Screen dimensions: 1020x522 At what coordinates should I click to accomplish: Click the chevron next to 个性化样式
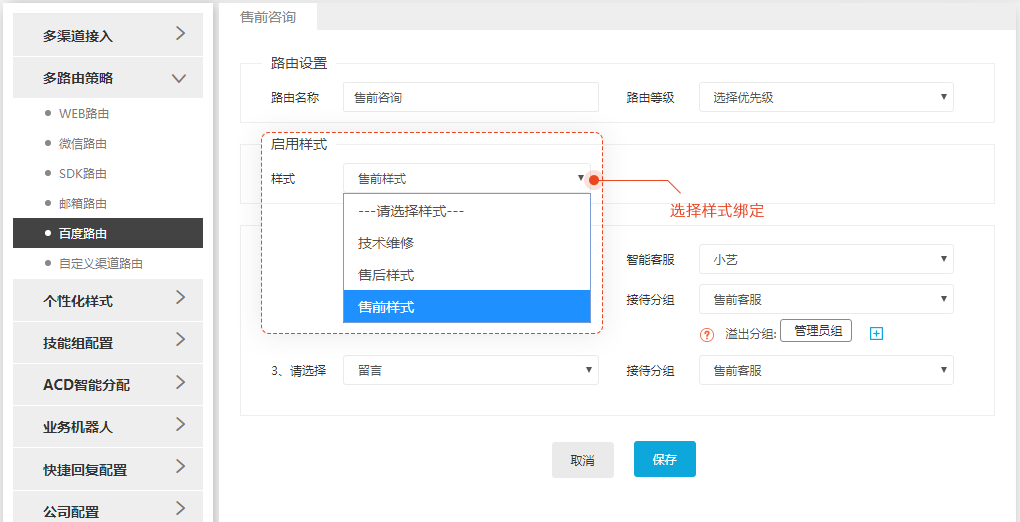[181, 297]
